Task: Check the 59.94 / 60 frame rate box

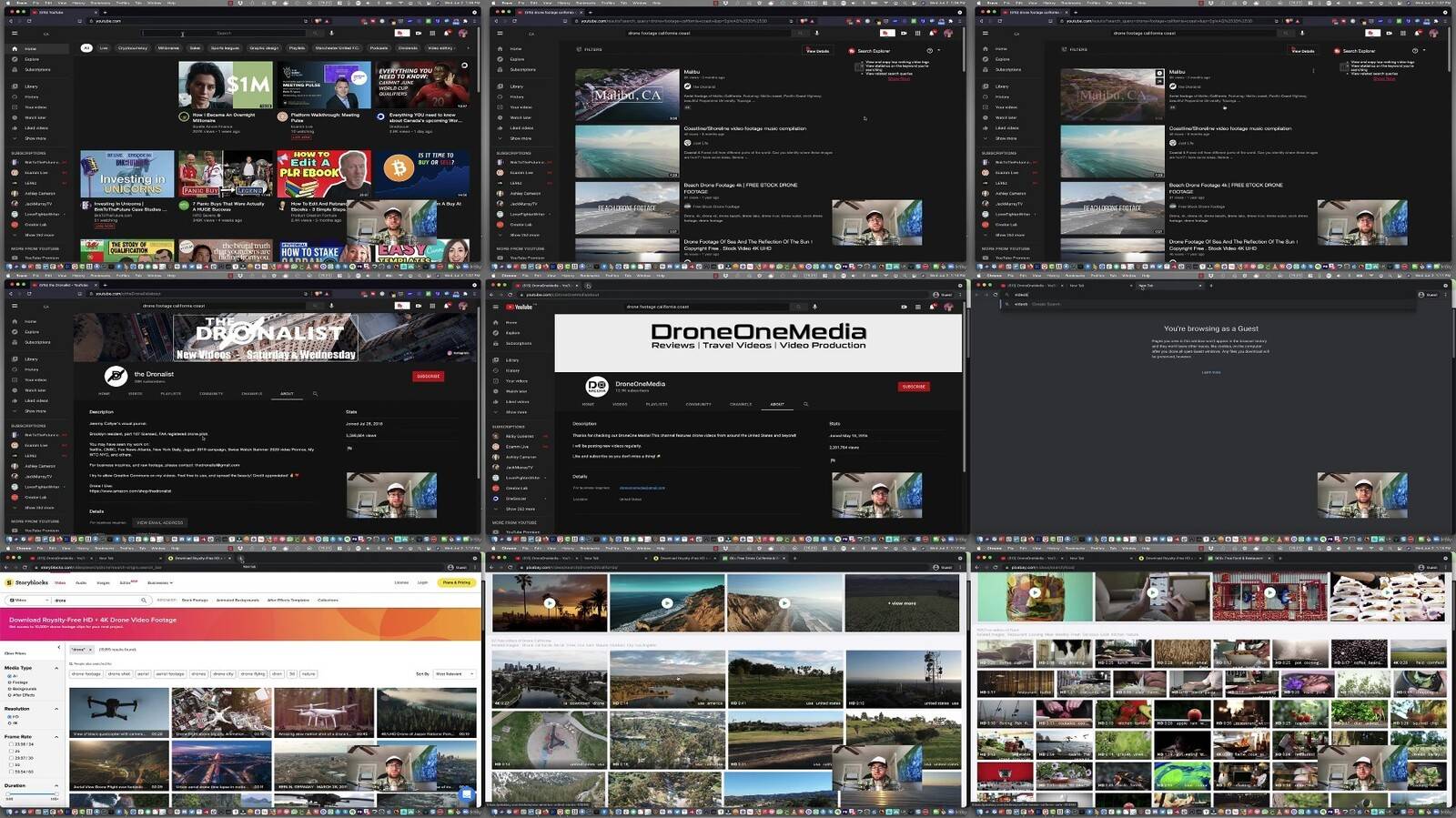Action: [11, 772]
